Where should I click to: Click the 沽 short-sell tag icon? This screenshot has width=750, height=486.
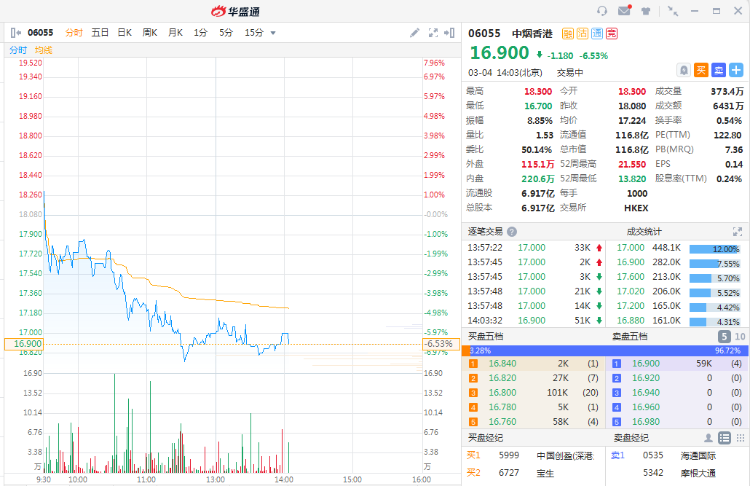pyautogui.click(x=582, y=33)
